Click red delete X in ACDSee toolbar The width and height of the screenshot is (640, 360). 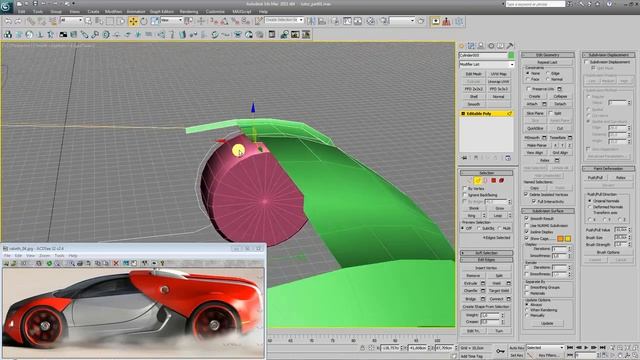coord(116,263)
